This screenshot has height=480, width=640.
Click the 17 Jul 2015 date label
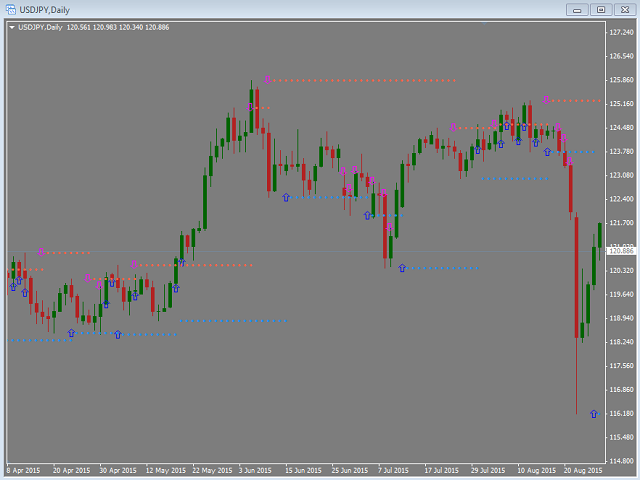442,470
